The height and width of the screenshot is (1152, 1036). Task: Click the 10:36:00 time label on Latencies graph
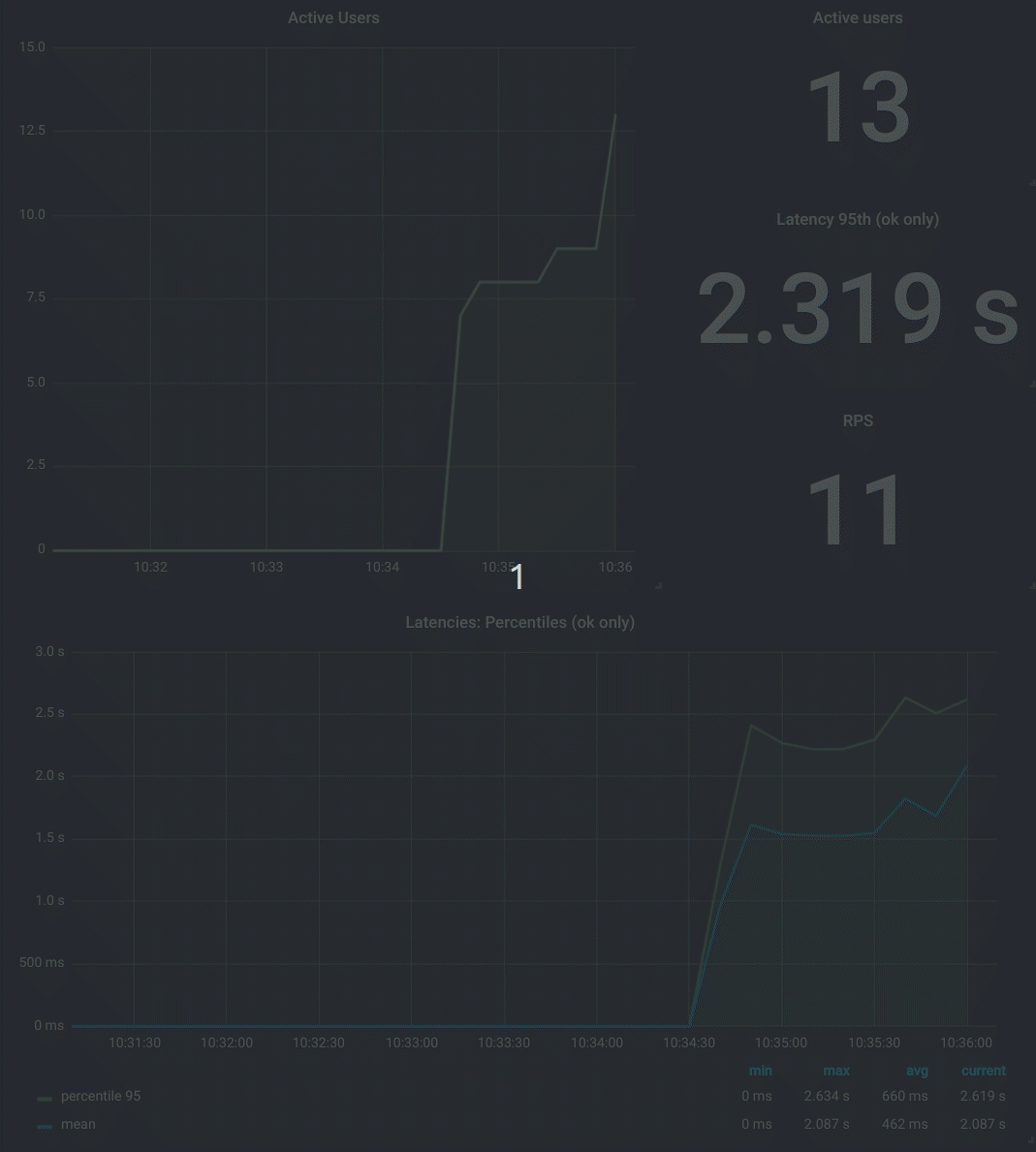966,1043
